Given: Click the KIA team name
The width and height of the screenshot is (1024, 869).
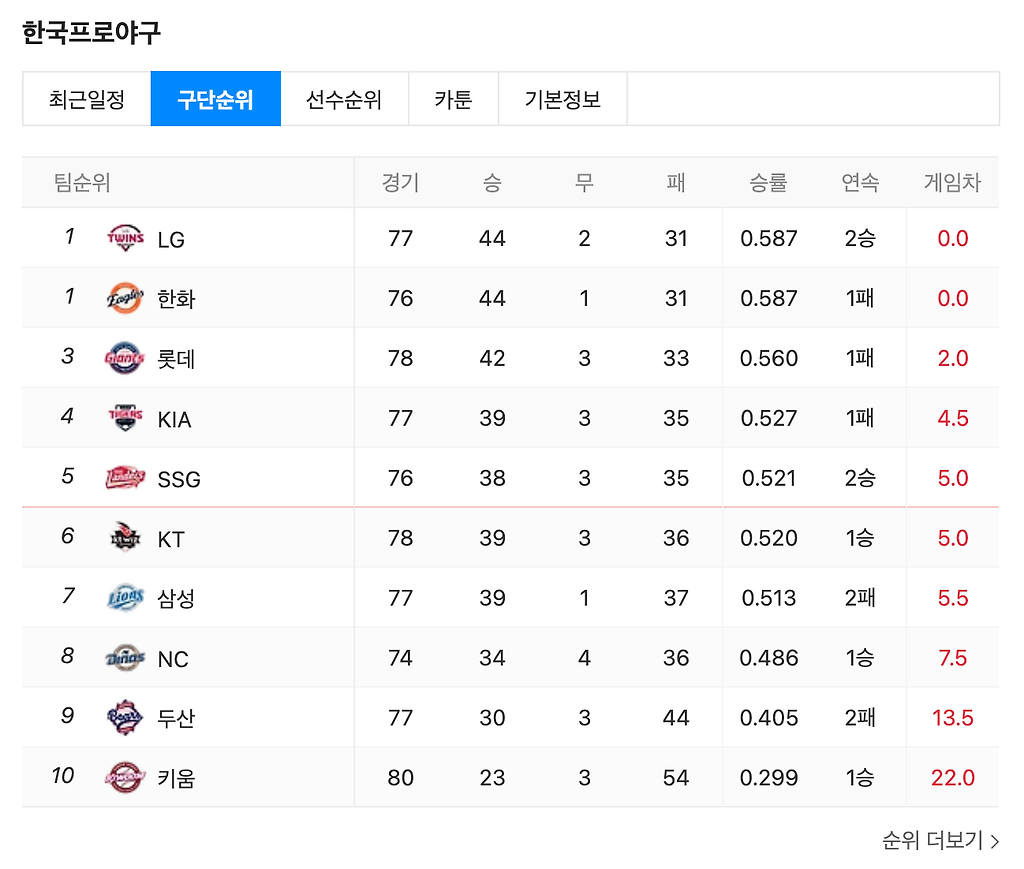Looking at the screenshot, I should [x=174, y=419].
